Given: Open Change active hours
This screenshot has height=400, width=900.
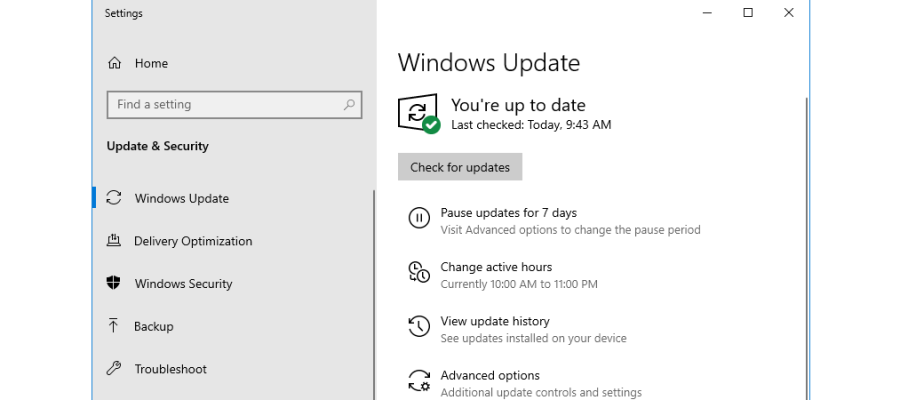Looking at the screenshot, I should click(496, 267).
